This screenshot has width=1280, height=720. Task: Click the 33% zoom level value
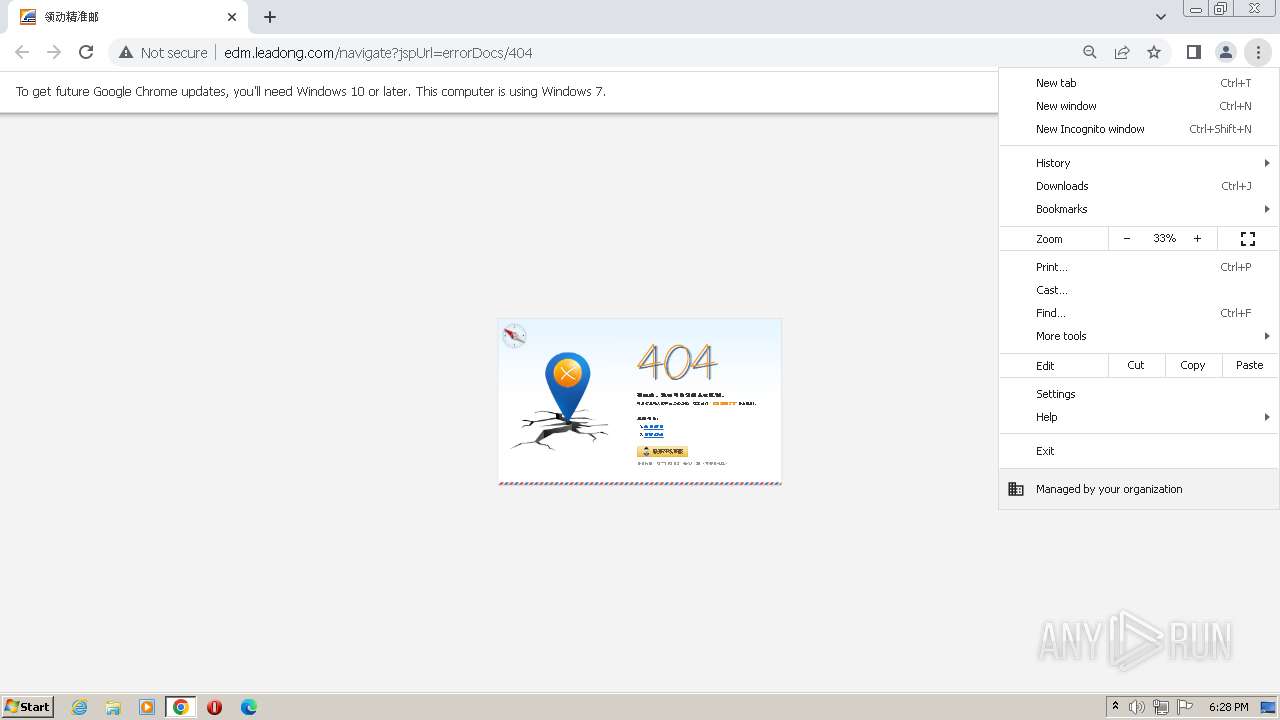1164,238
